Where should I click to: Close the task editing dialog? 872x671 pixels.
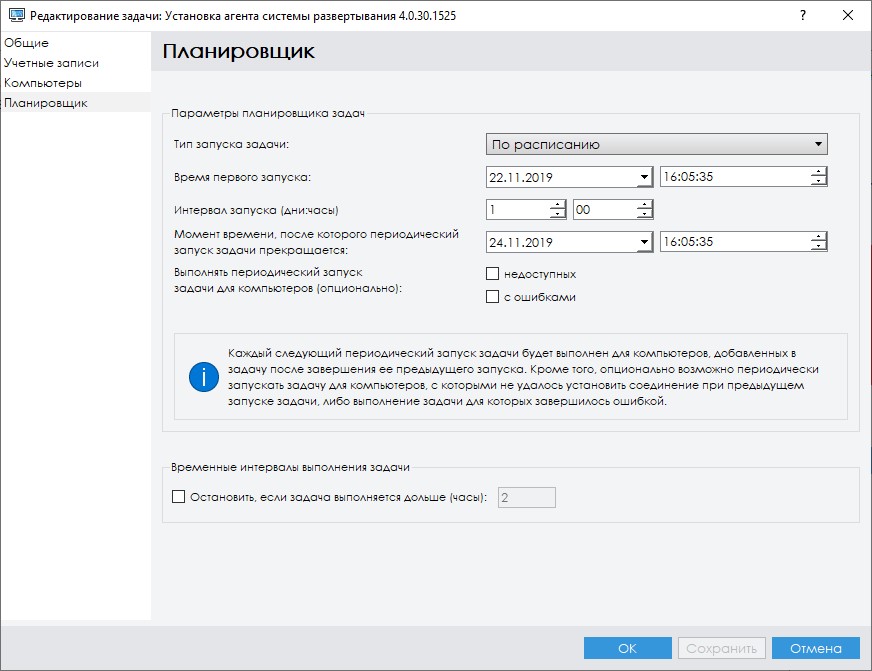(848, 15)
